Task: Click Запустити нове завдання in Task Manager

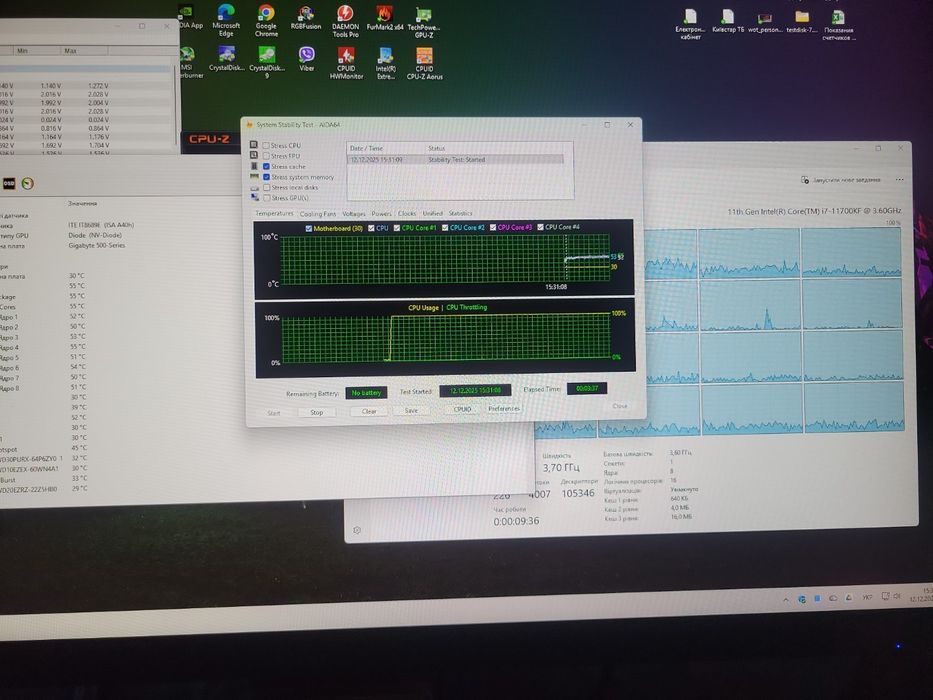Action: pyautogui.click(x=849, y=180)
